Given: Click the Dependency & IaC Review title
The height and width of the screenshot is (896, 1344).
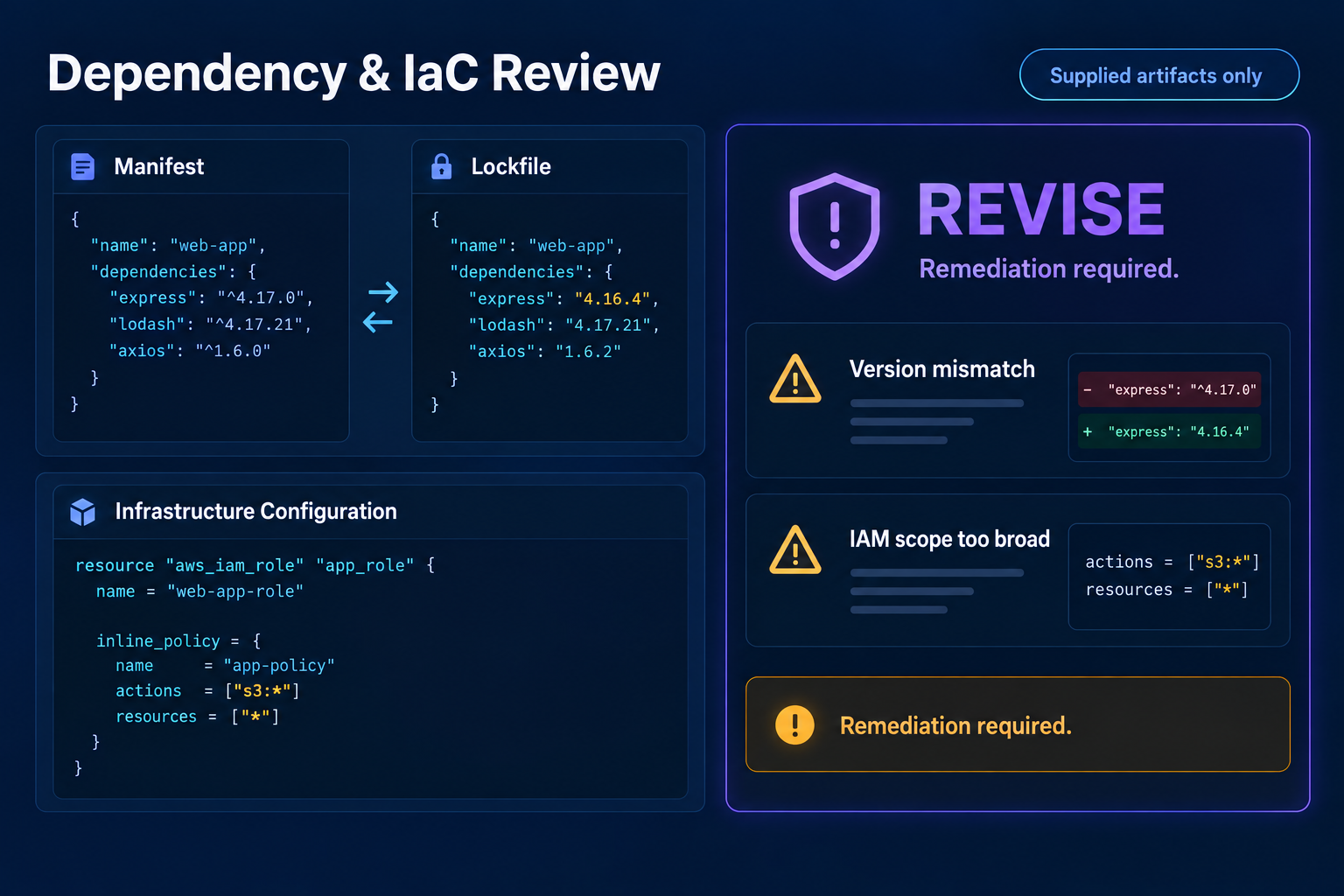Looking at the screenshot, I should 353,73.
